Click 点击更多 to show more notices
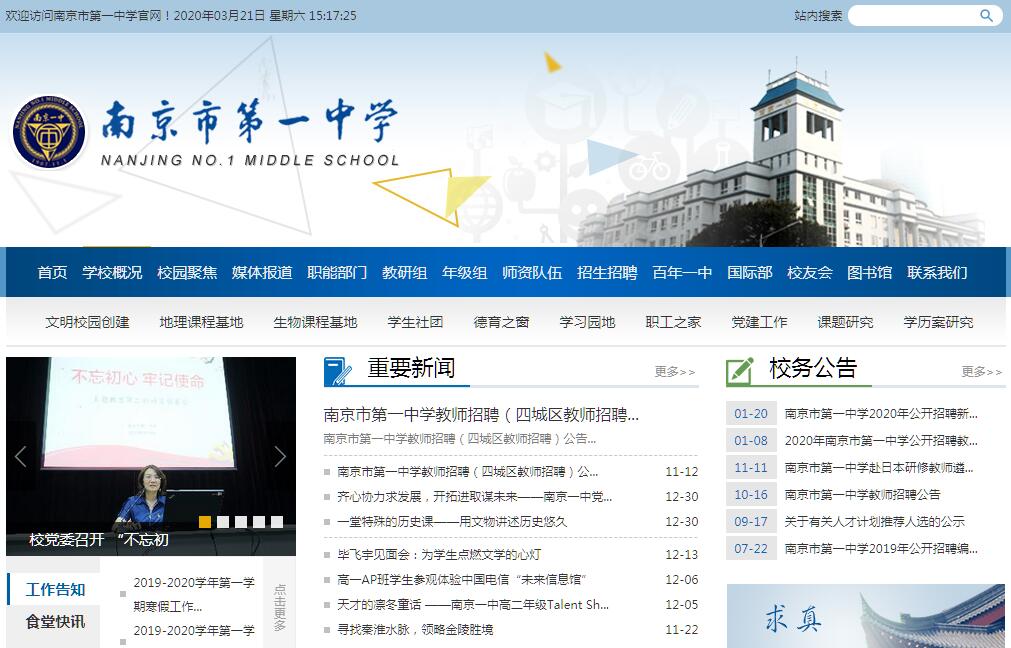This screenshot has height=648, width=1011. (x=279, y=608)
